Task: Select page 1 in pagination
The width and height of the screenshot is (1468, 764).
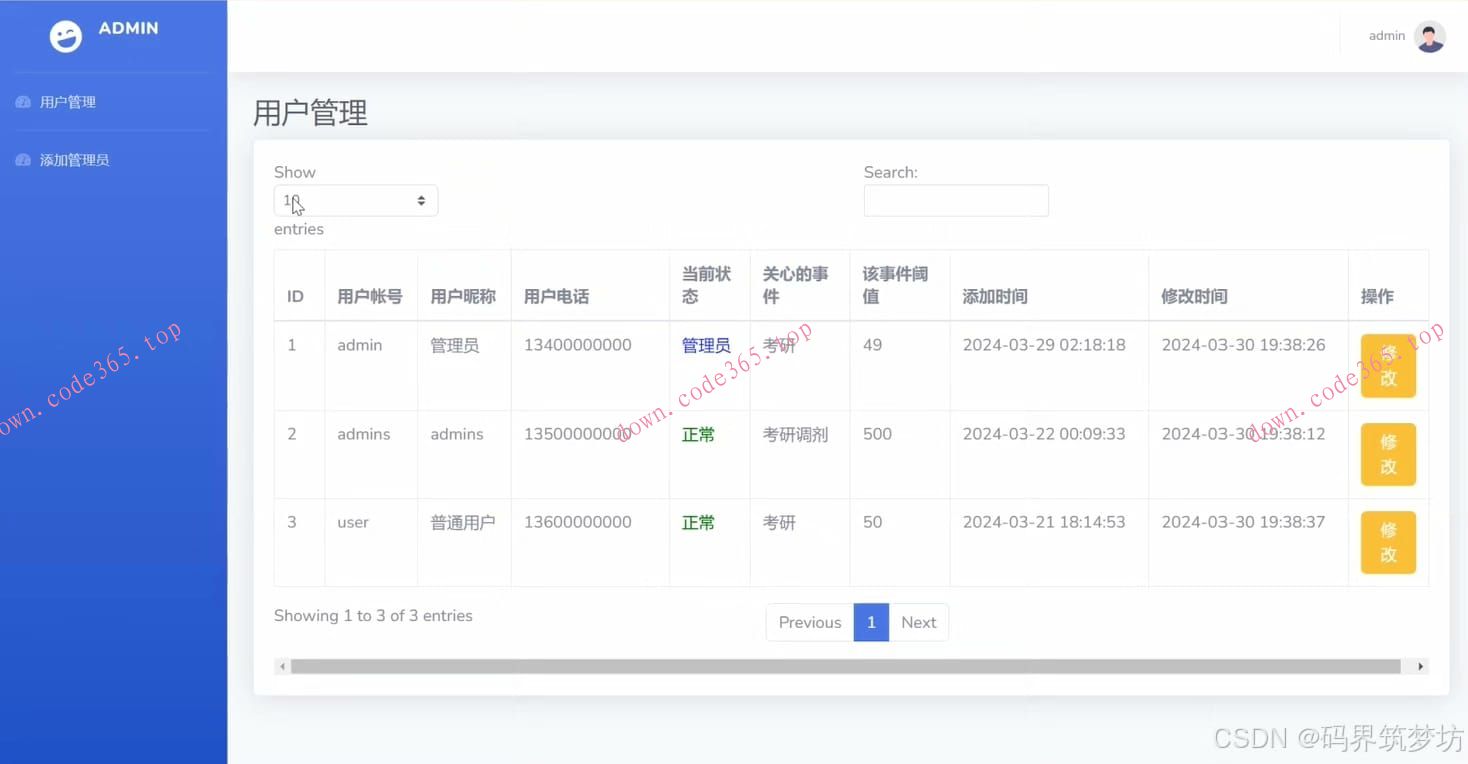Action: pyautogui.click(x=871, y=622)
